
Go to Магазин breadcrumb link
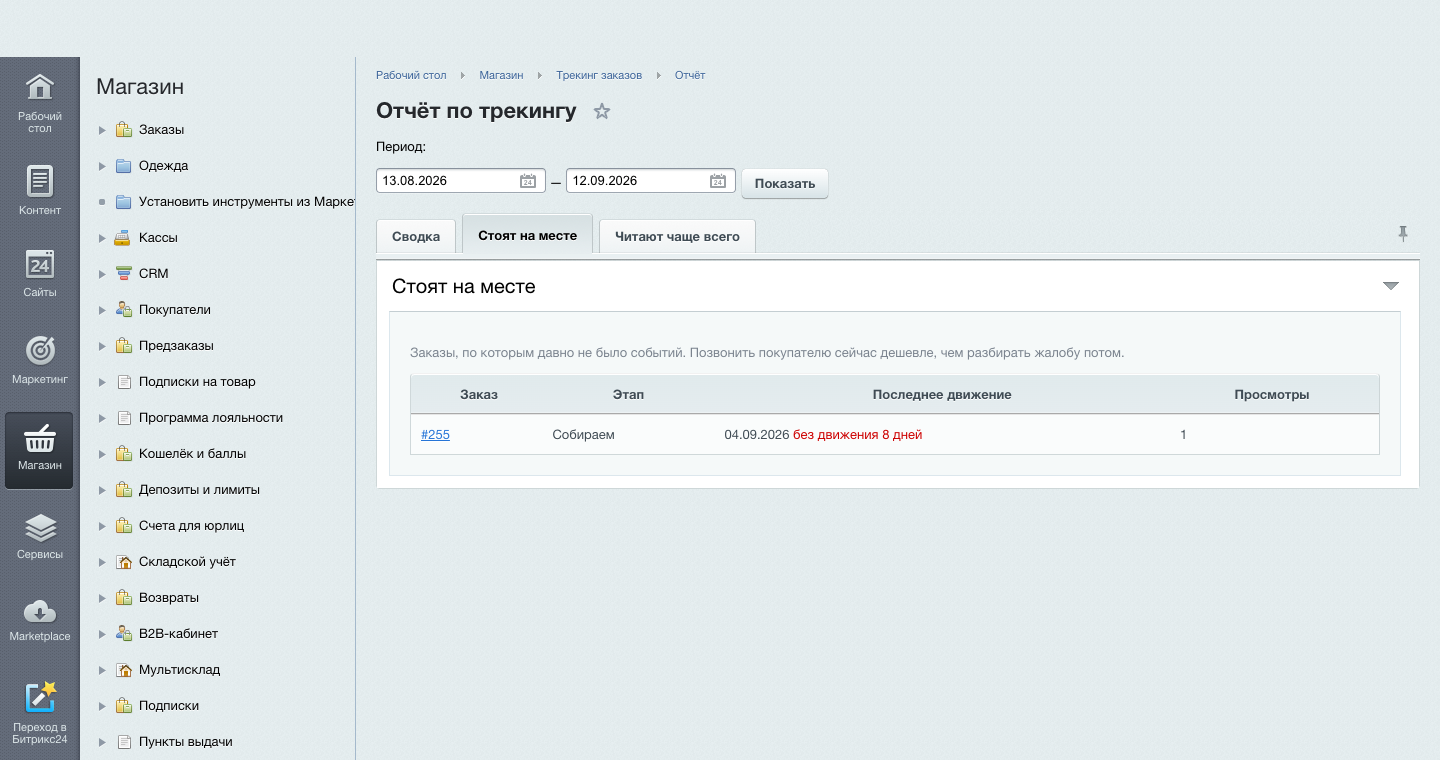[x=501, y=75]
